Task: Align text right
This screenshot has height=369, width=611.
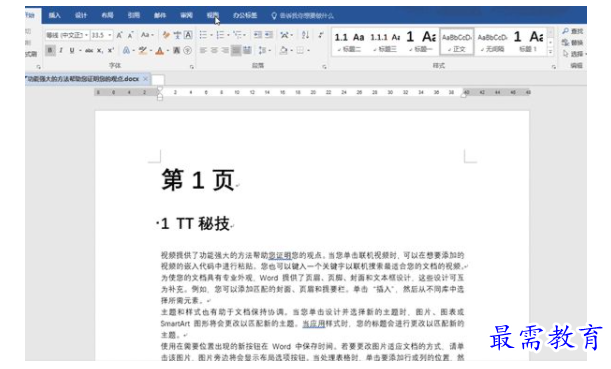Action: 225,50
